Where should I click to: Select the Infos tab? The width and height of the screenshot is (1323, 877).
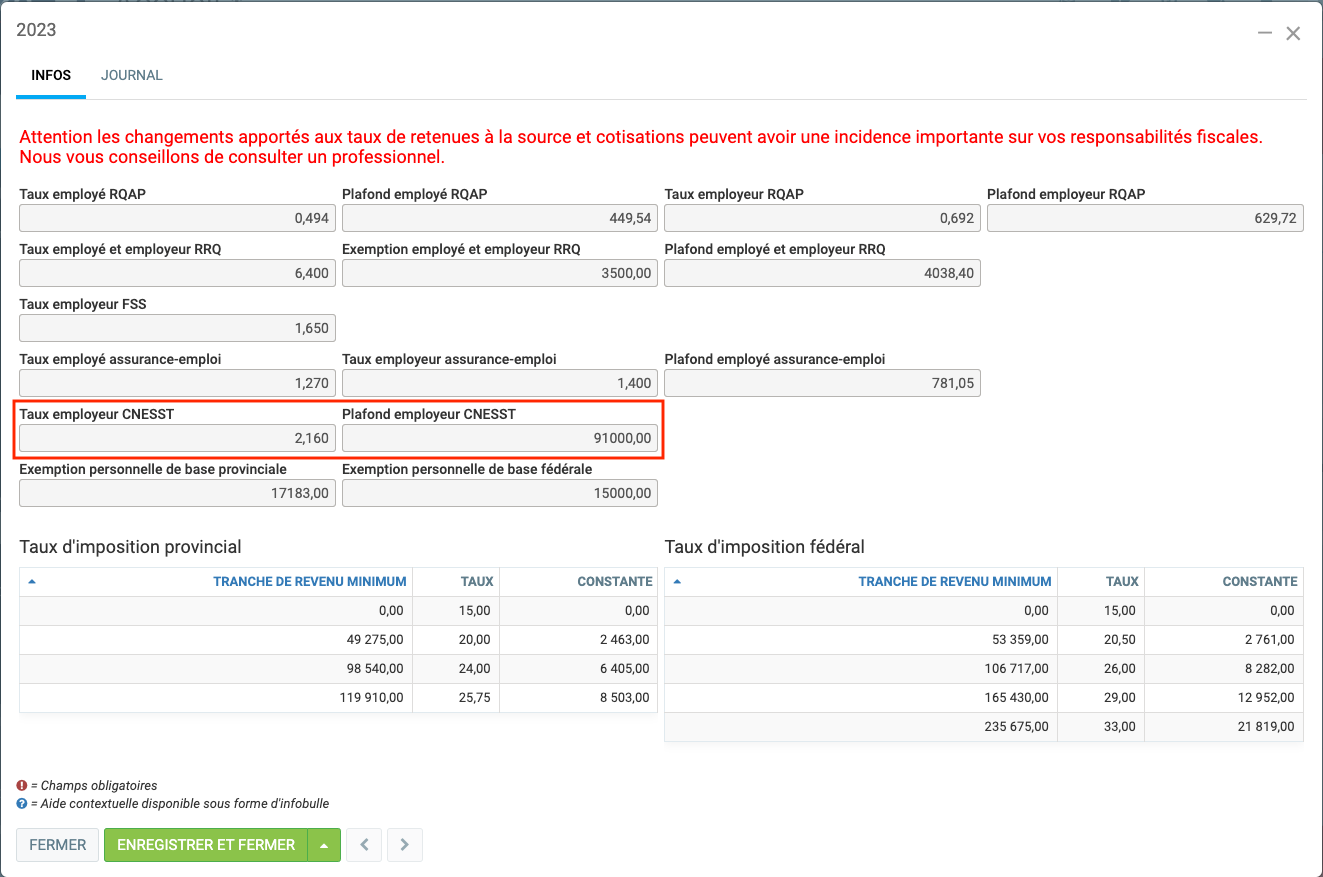[51, 75]
